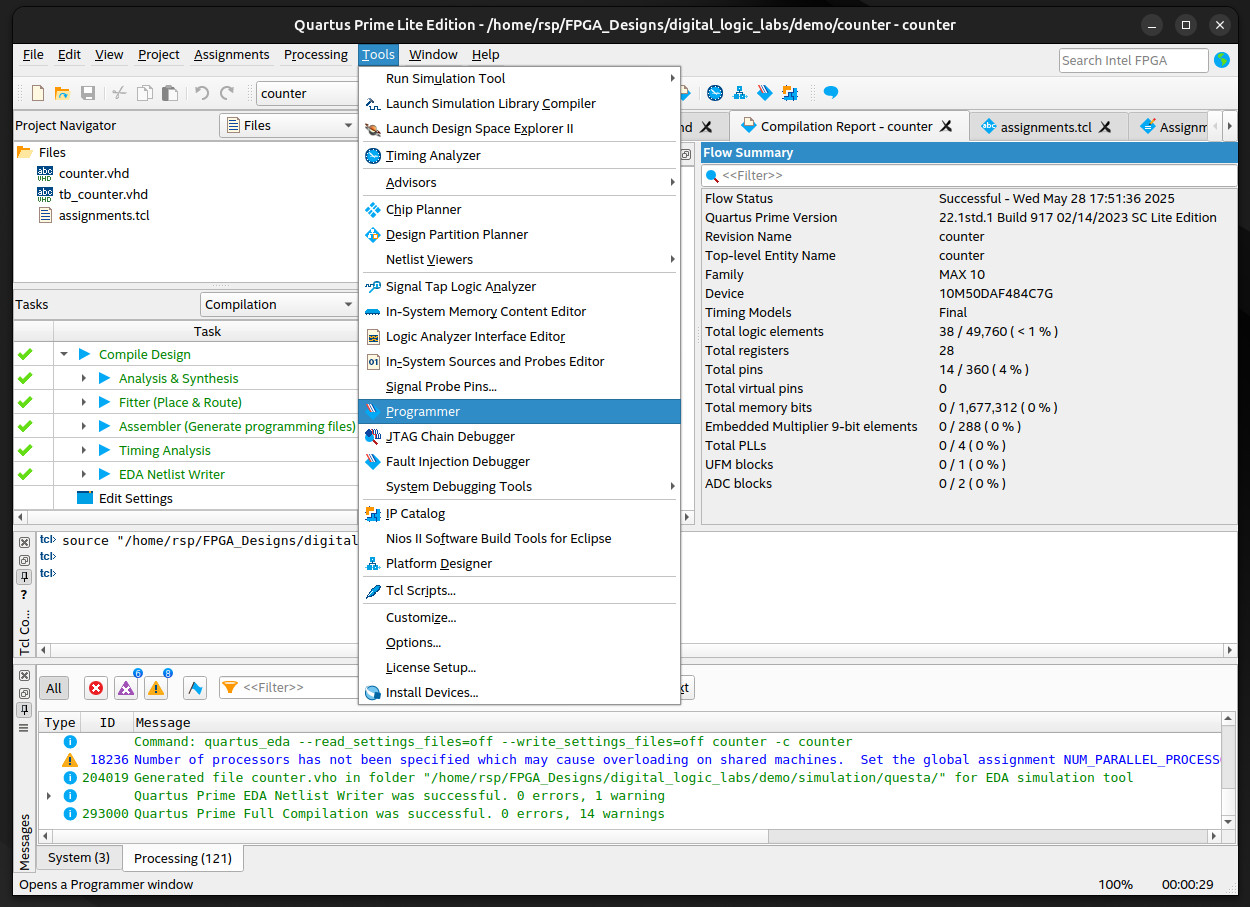Open the Files dropdown in Project Navigator
The width and height of the screenshot is (1250, 907).
pos(288,125)
